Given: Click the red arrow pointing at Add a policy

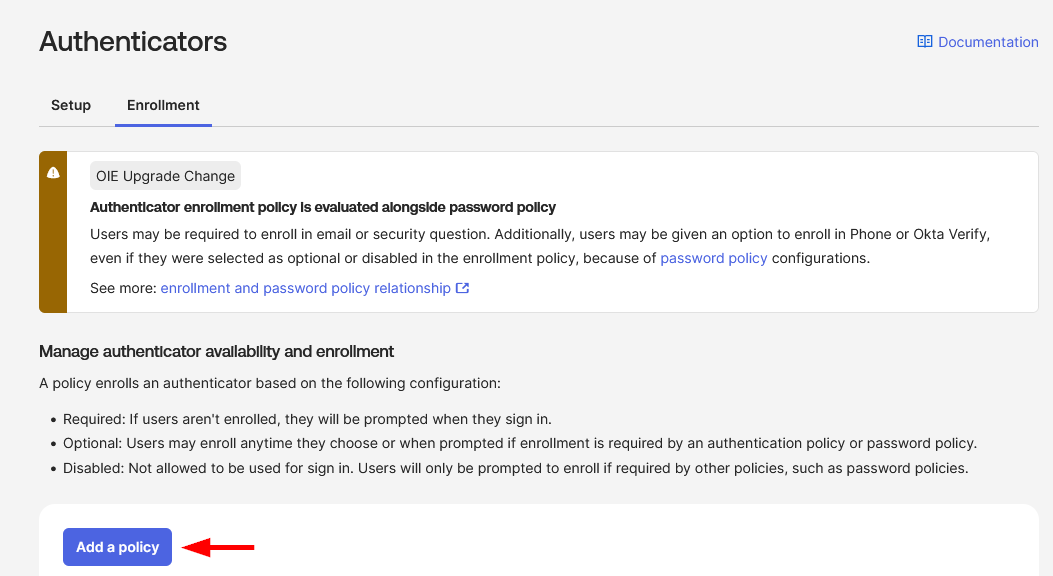Looking at the screenshot, I should pos(220,547).
